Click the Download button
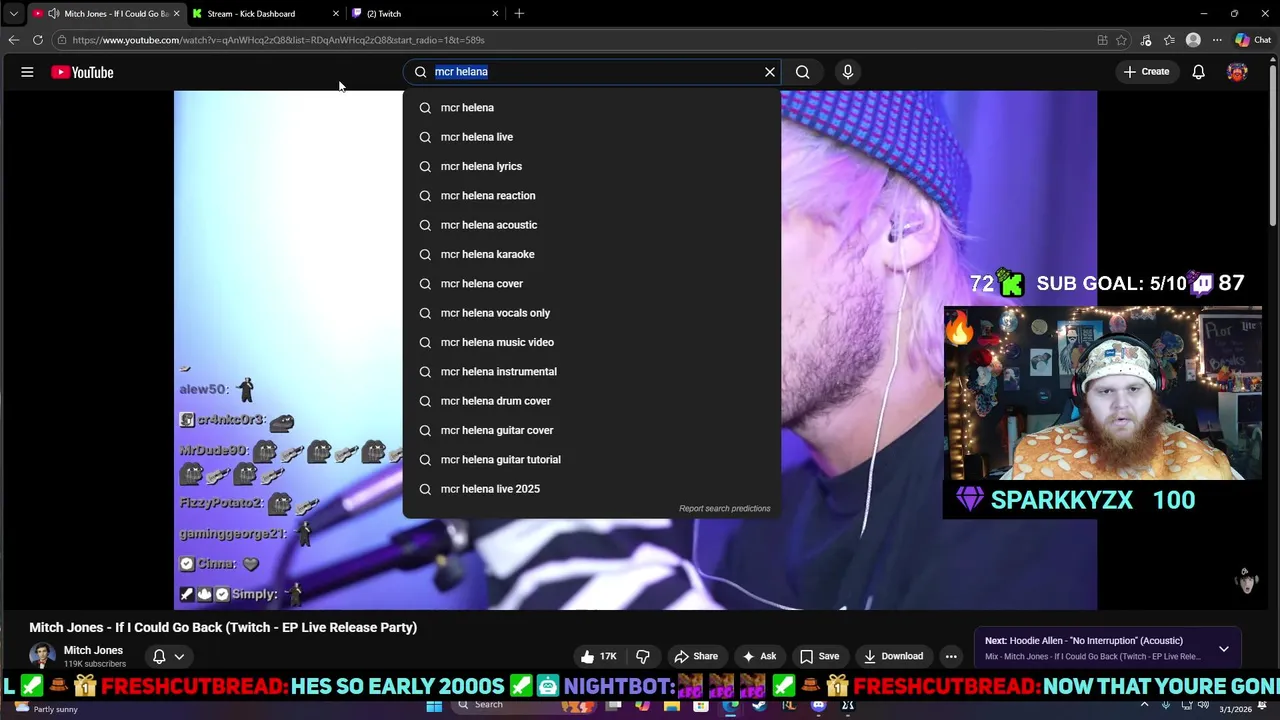 [x=893, y=656]
